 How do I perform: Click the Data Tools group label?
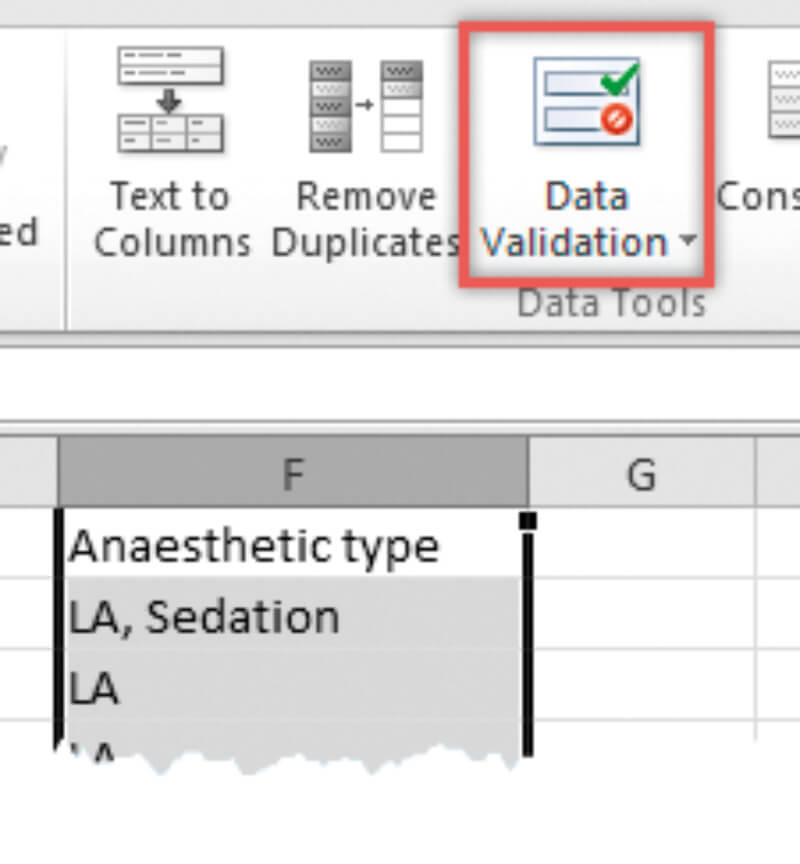click(611, 304)
